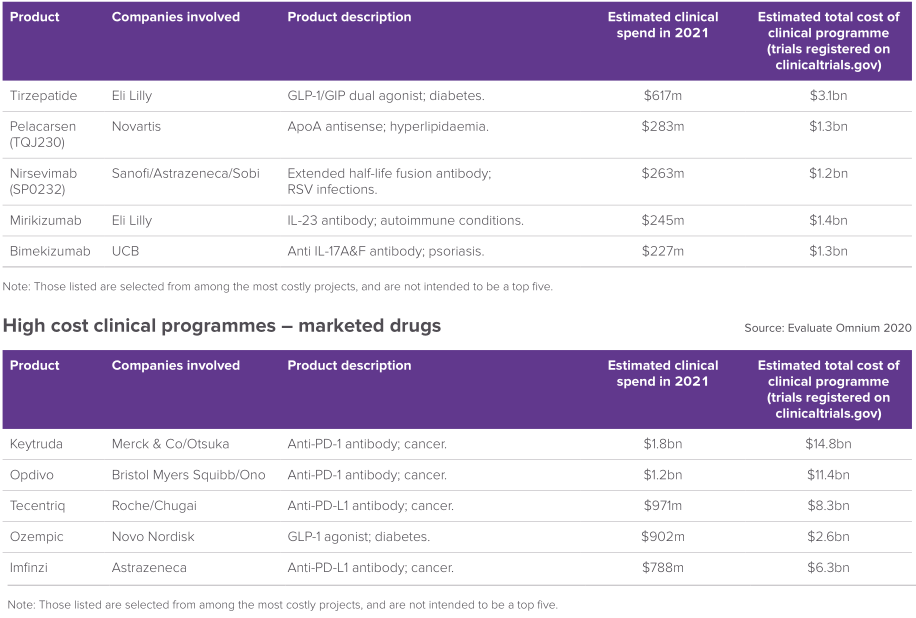Select the Ozempic product cell
The height and width of the screenshot is (618, 916).
[37, 537]
